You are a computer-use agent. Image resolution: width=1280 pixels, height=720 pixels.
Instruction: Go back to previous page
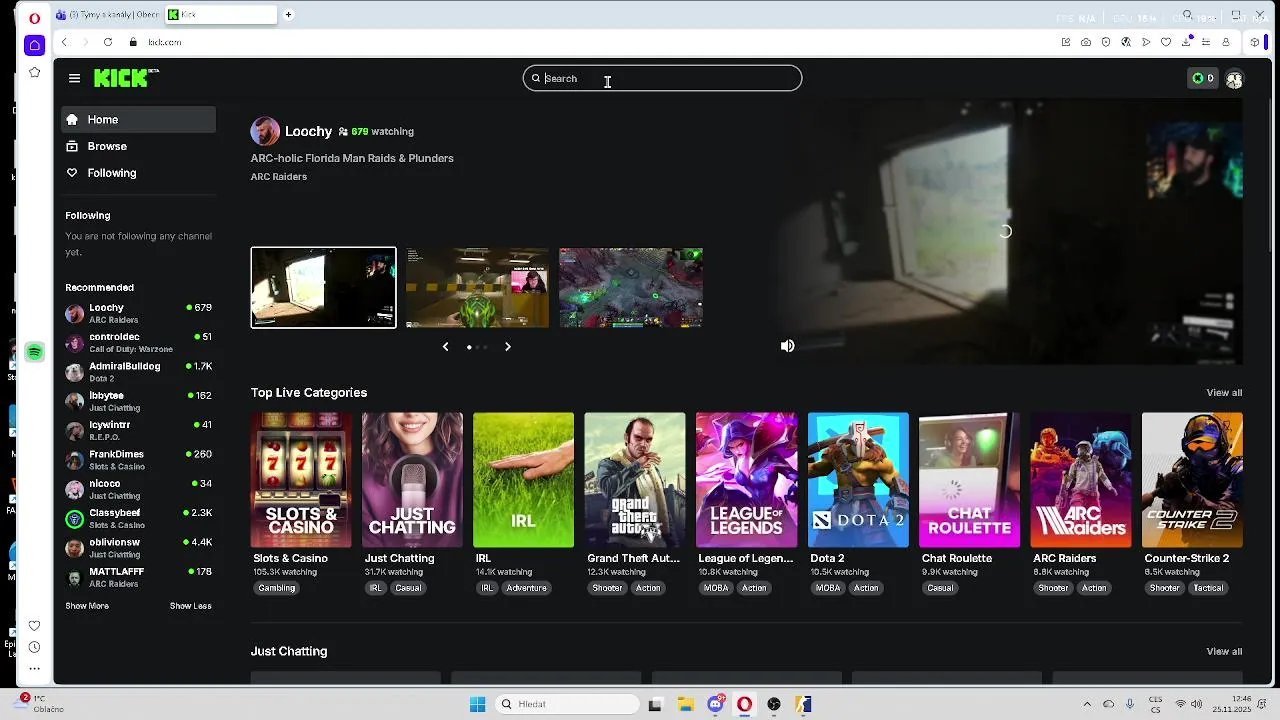tap(64, 42)
